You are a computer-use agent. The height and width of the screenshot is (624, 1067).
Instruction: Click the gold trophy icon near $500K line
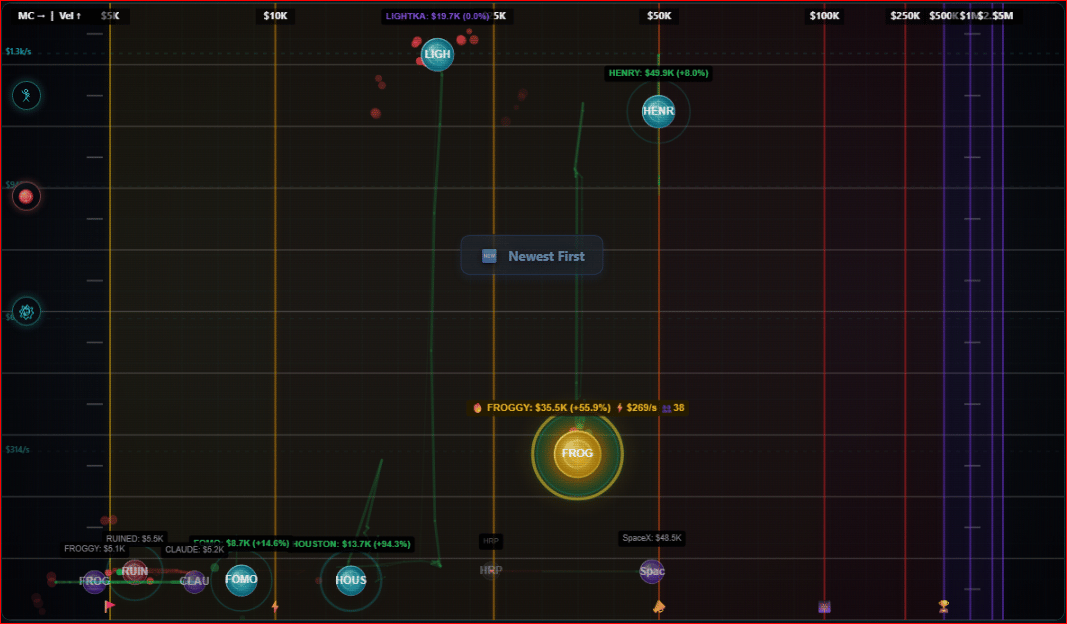click(x=943, y=606)
